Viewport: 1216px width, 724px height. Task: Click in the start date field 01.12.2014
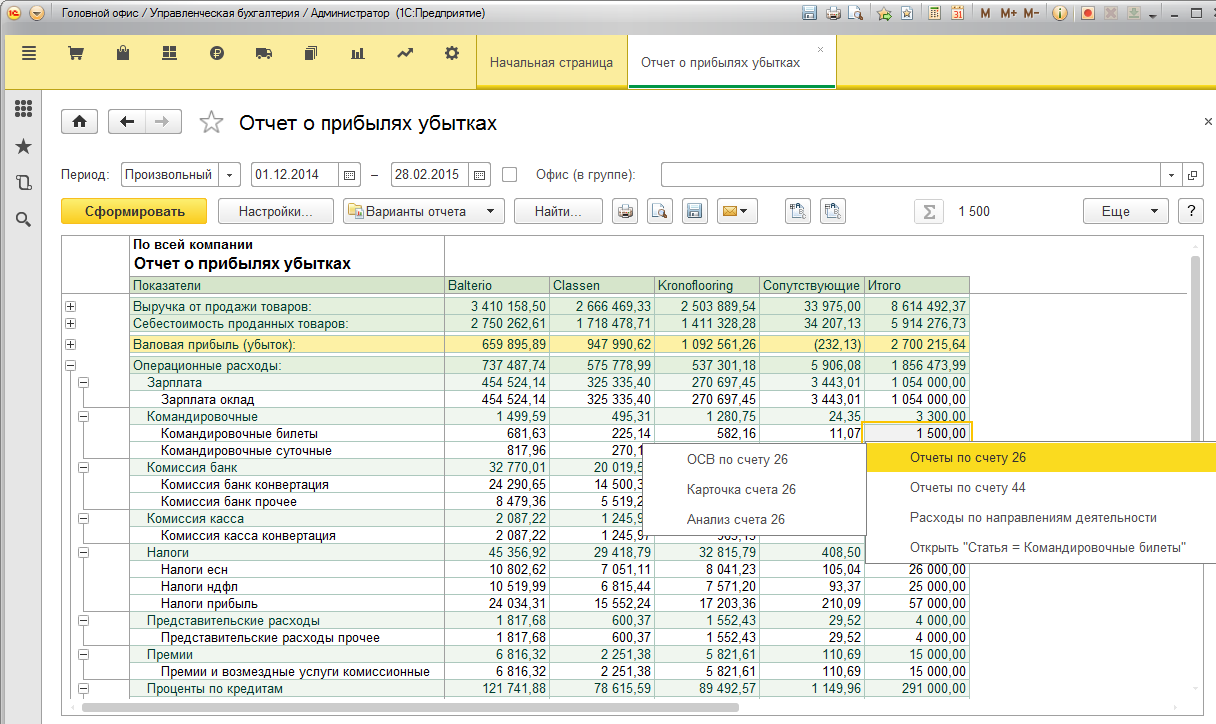pyautogui.click(x=295, y=174)
